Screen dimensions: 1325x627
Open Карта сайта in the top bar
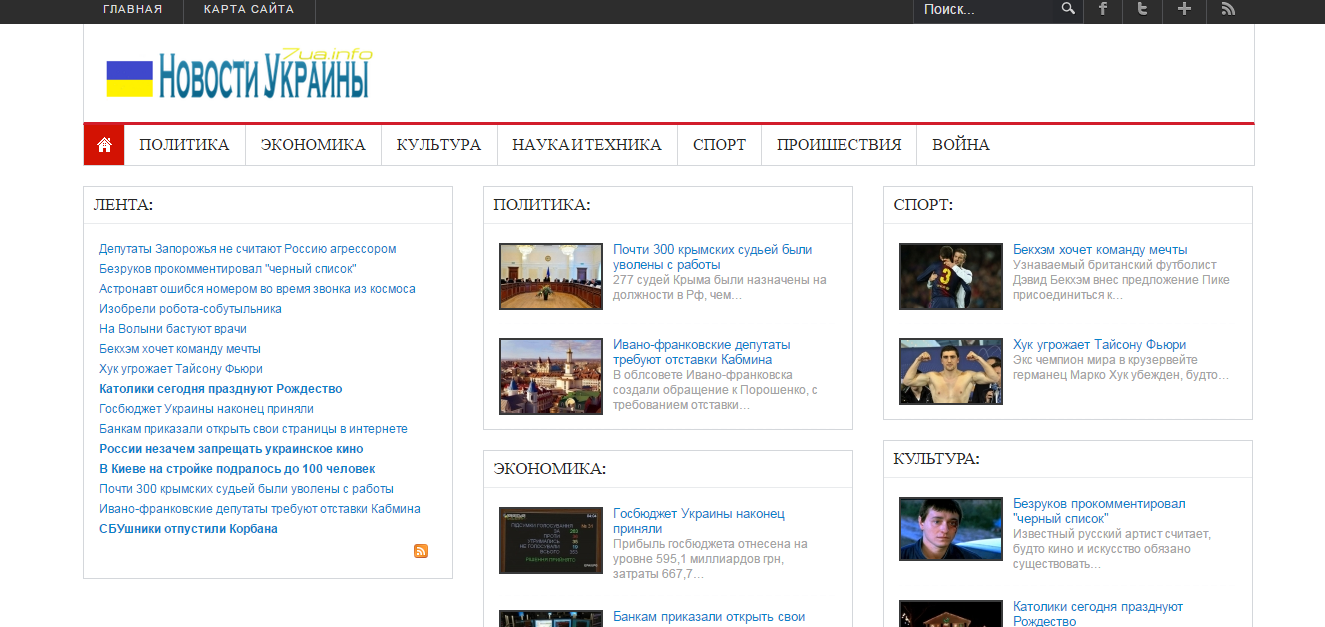click(249, 9)
